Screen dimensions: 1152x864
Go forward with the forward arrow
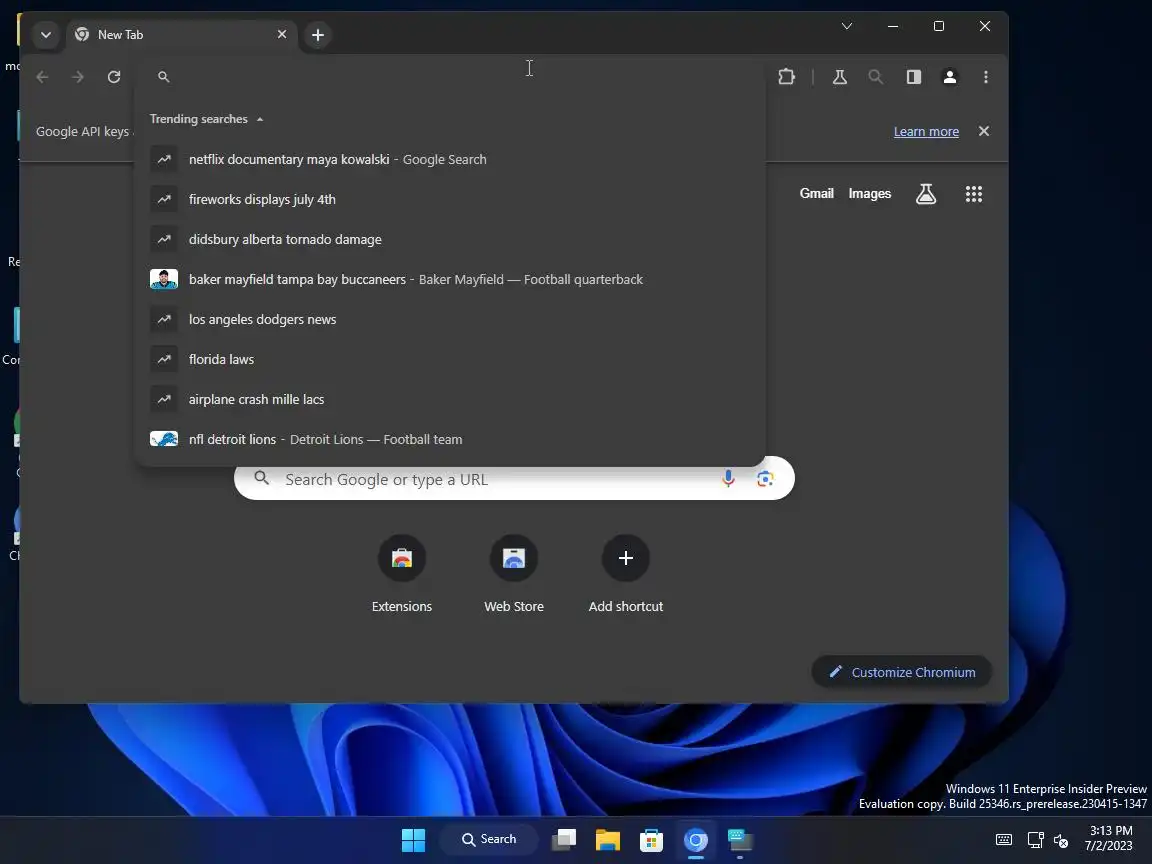coord(78,76)
